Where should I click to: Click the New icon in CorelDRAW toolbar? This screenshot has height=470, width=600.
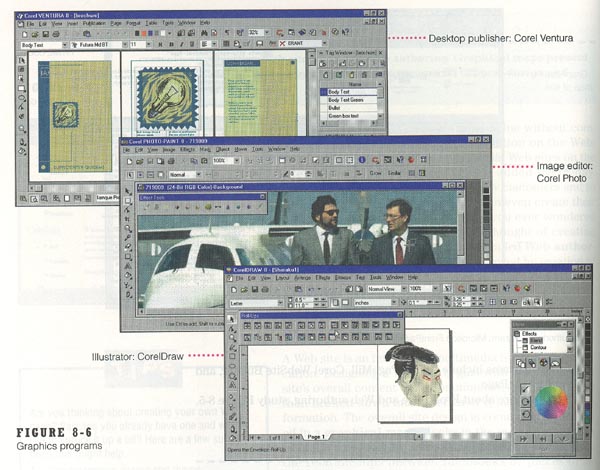234,290
